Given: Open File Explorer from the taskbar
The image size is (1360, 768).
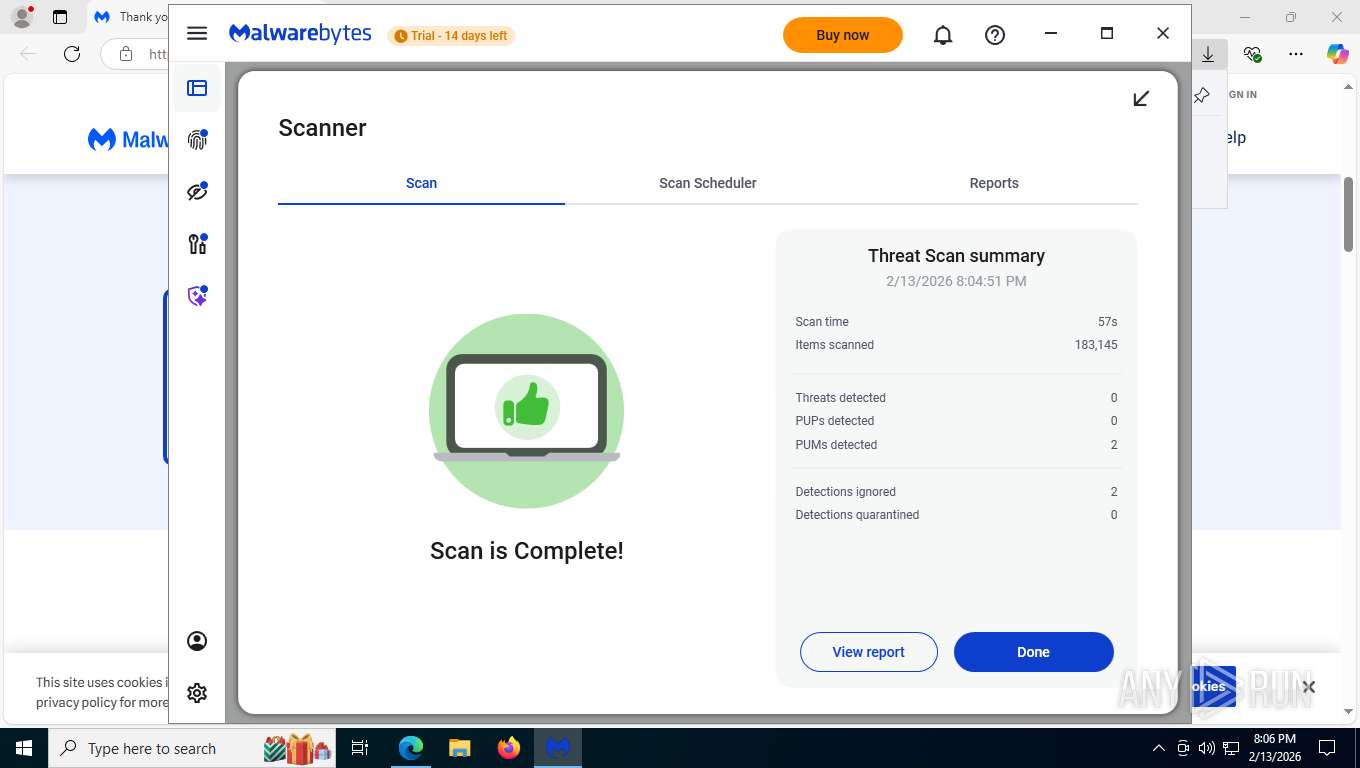Looking at the screenshot, I should click(x=459, y=748).
